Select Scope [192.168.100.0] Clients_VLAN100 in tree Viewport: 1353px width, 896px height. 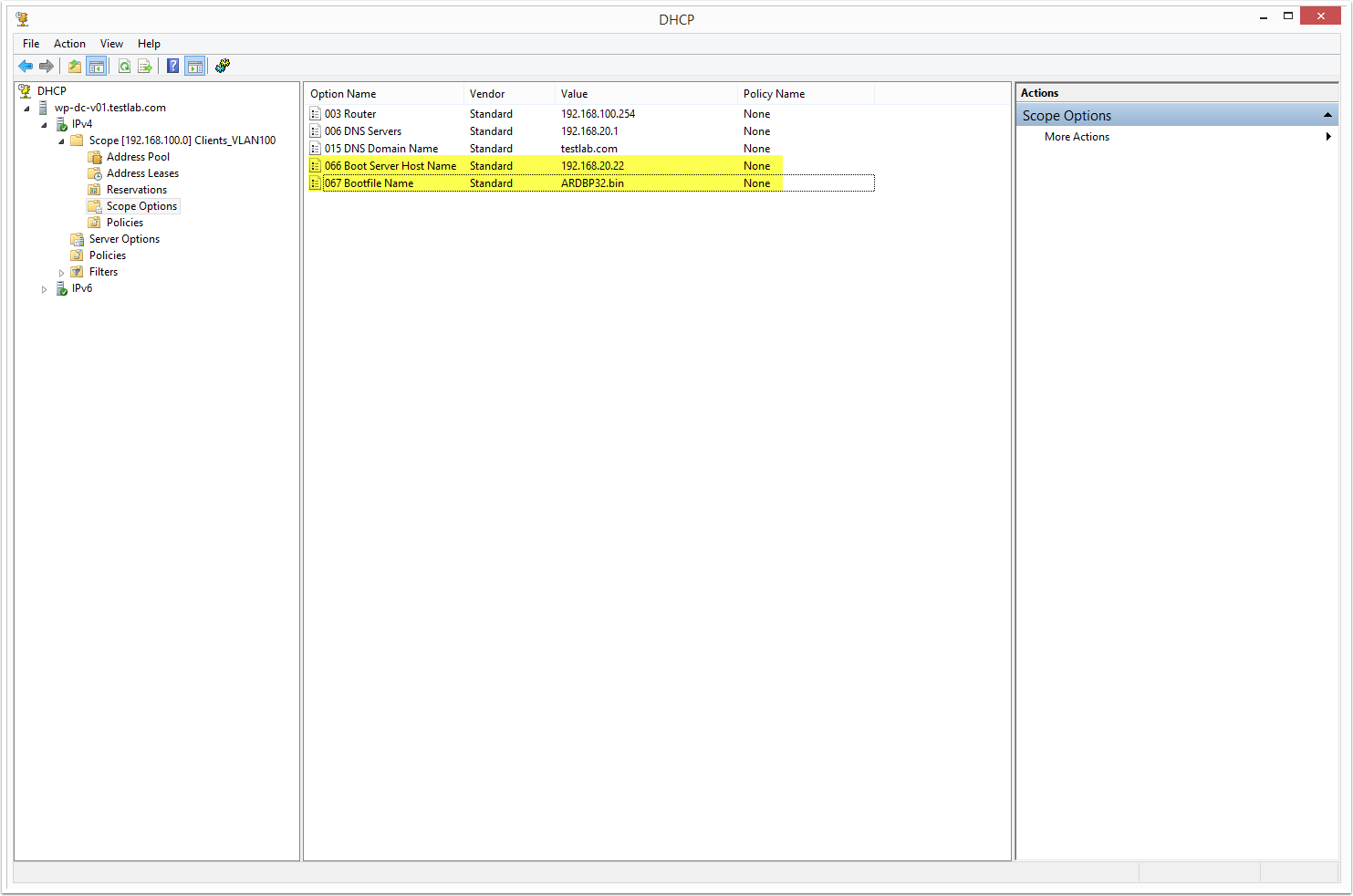(182, 141)
